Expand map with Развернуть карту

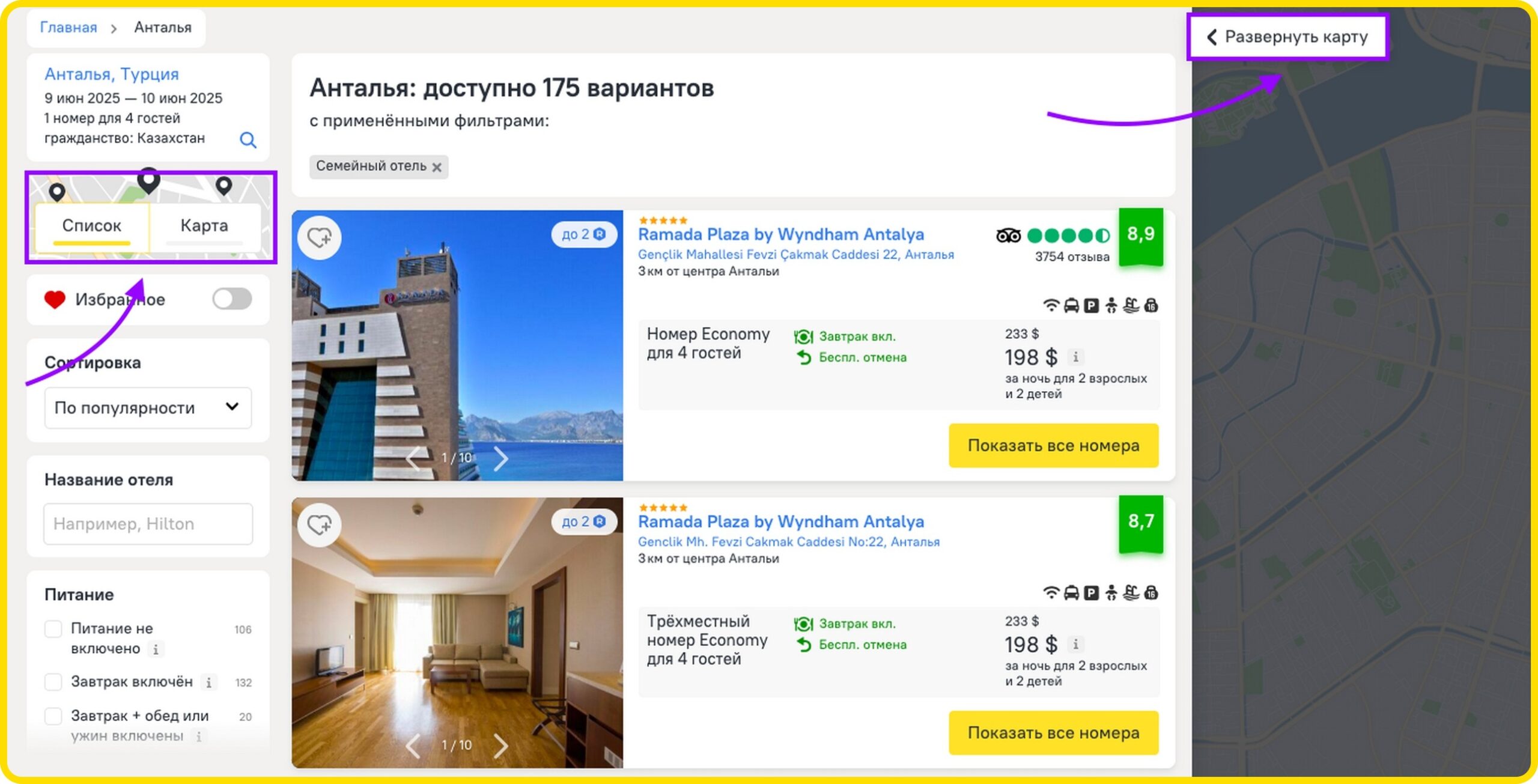tap(1287, 37)
